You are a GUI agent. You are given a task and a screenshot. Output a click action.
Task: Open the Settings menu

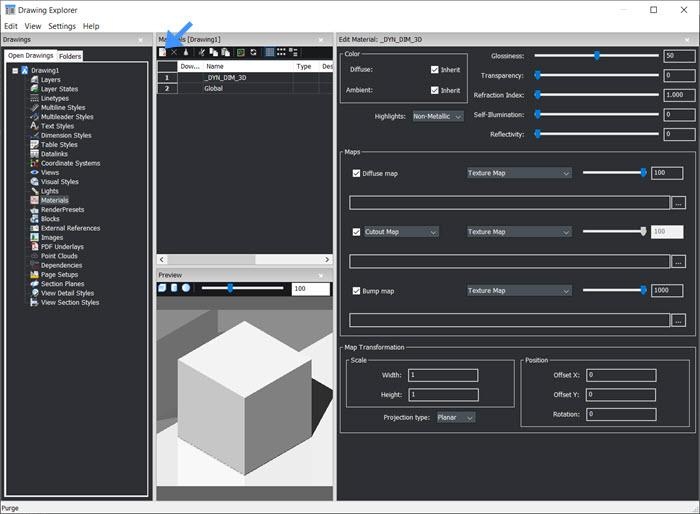coord(62,25)
